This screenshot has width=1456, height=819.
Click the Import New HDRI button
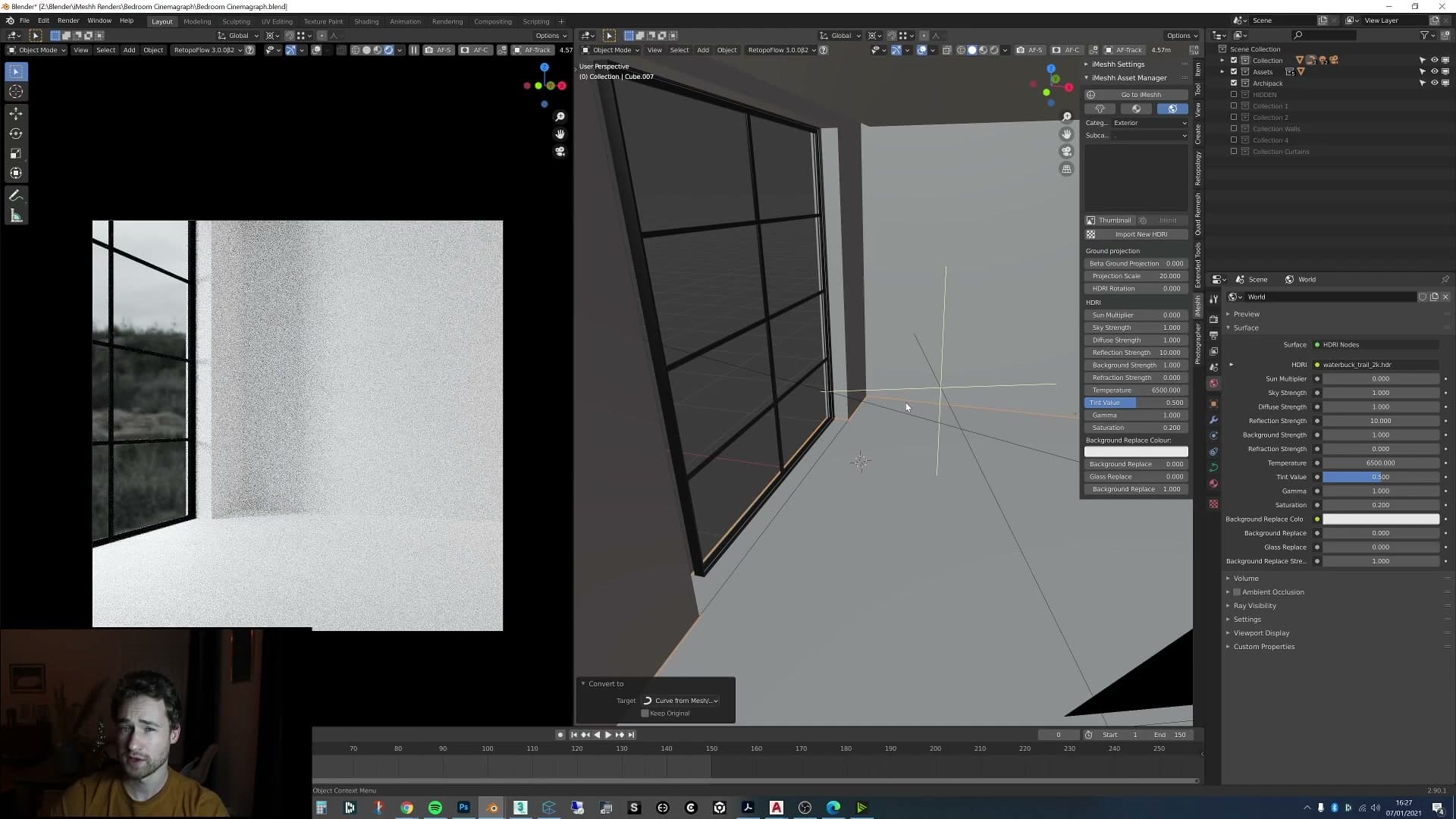click(1136, 234)
